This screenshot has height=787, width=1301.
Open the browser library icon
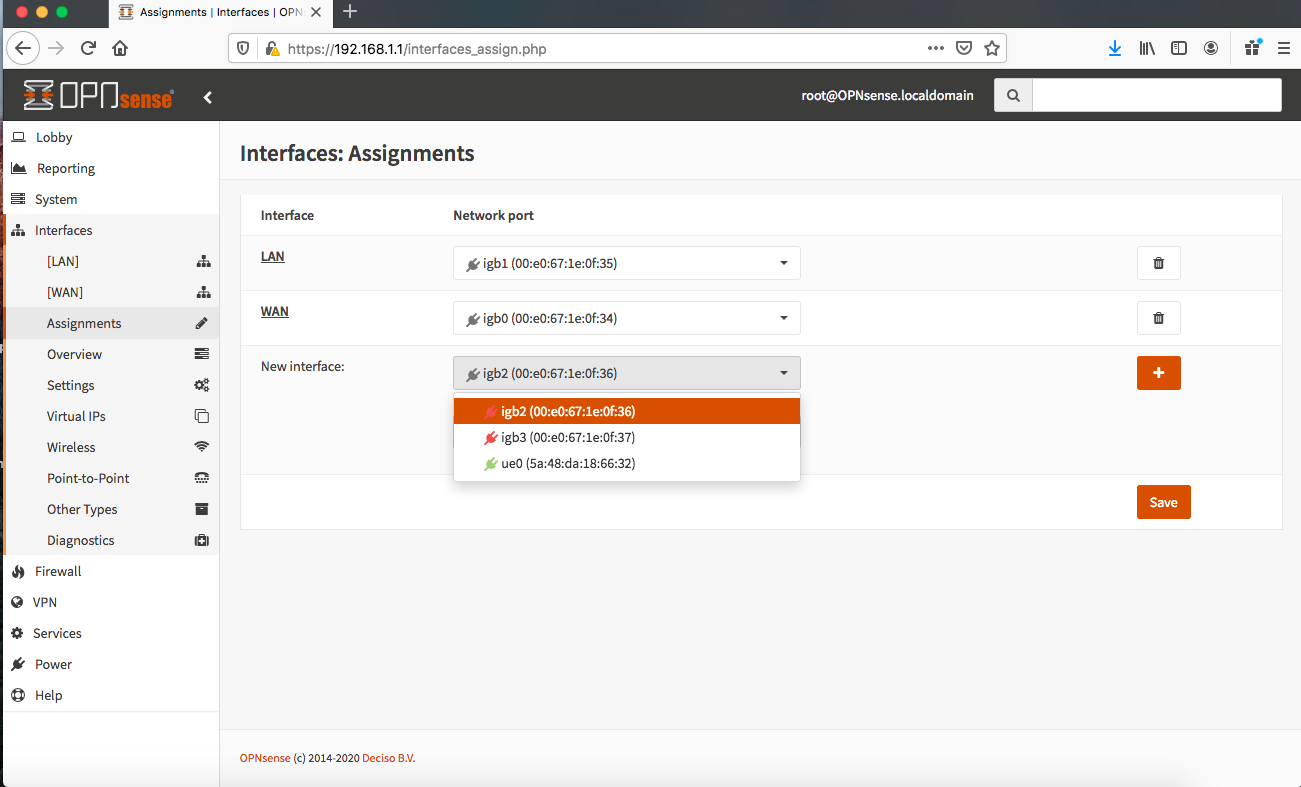click(1147, 48)
